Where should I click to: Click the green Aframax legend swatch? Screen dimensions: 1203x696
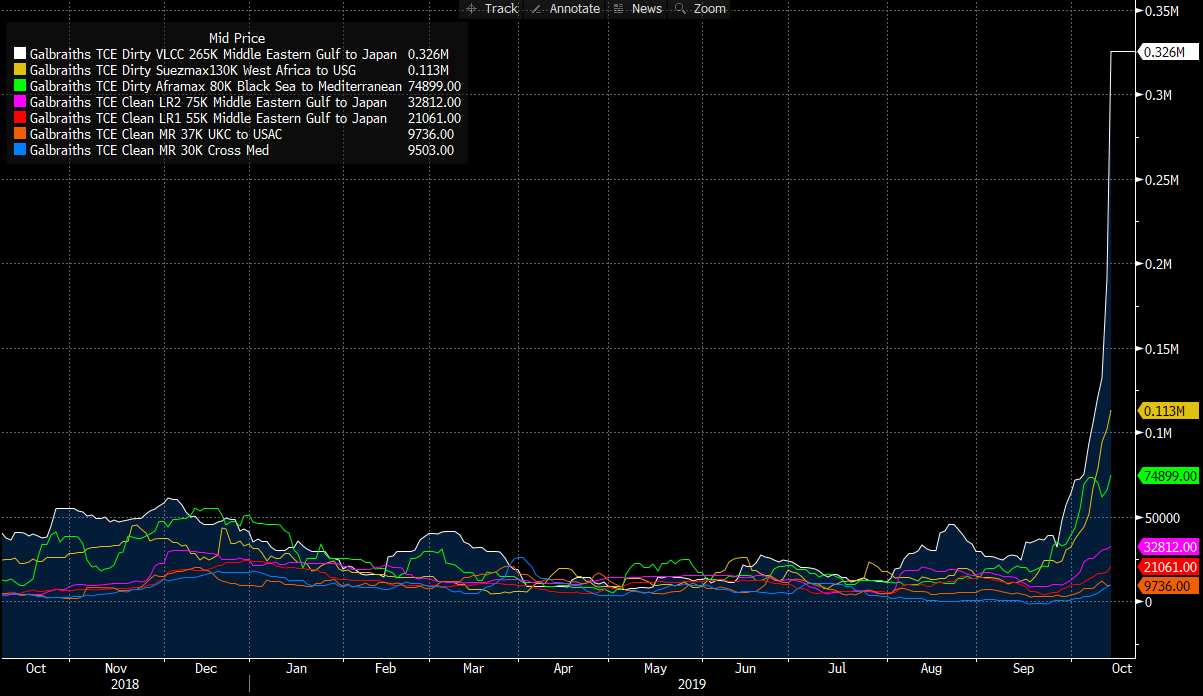pos(20,86)
